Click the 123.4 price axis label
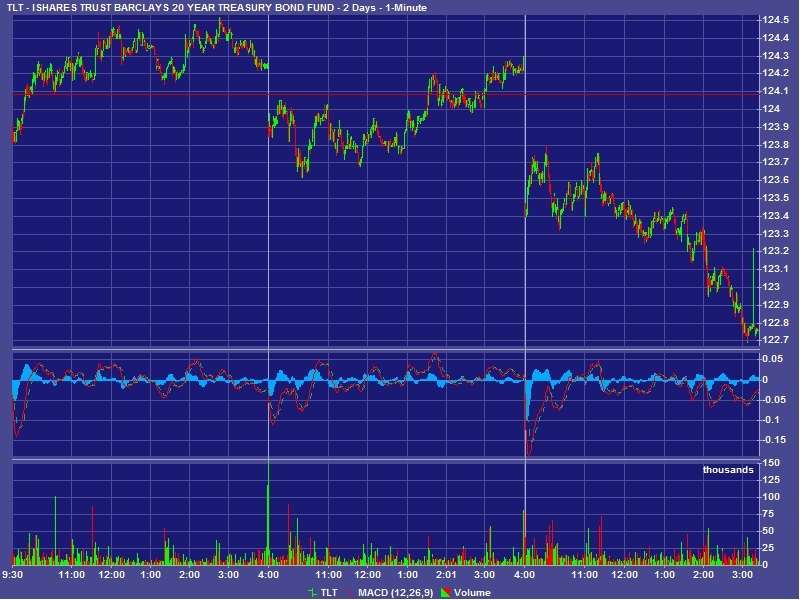800x600 pixels. pos(774,215)
